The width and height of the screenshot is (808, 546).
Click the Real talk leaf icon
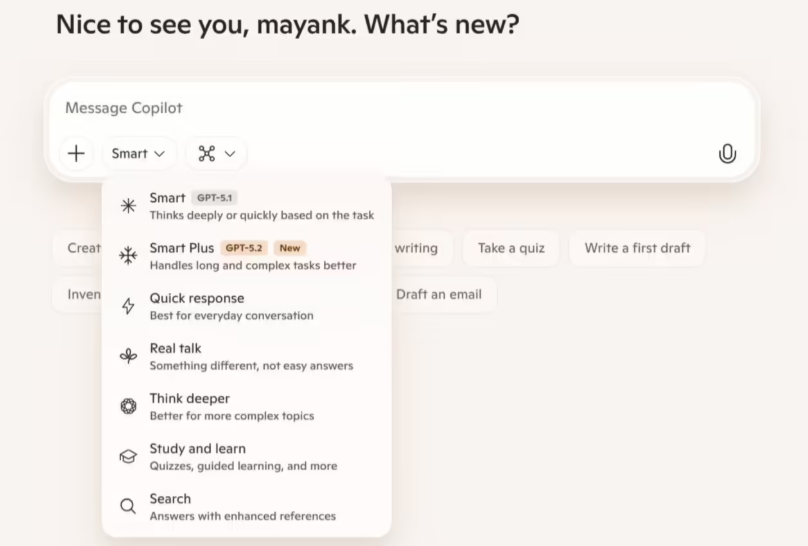[x=128, y=356]
